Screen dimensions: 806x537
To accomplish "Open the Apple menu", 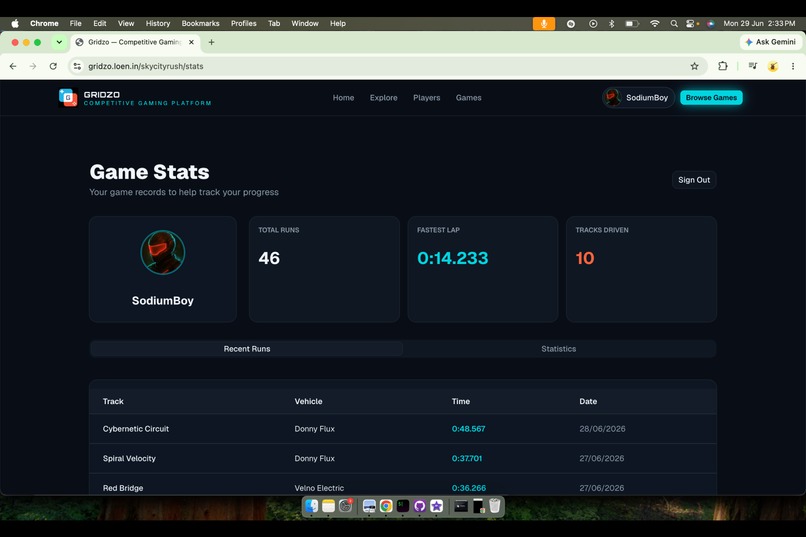I will coord(15,24).
